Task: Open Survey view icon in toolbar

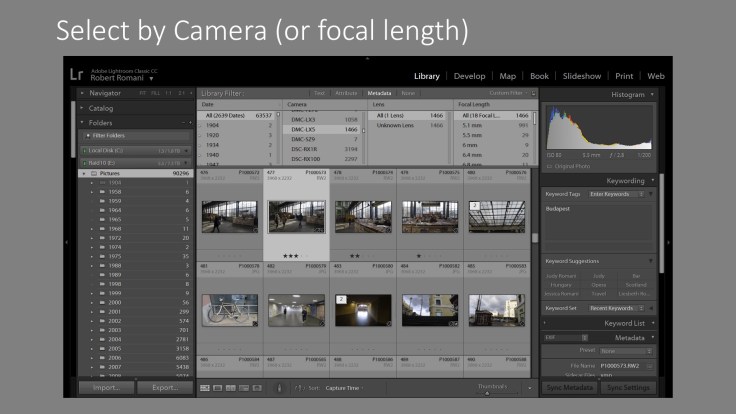Action: tap(245, 387)
